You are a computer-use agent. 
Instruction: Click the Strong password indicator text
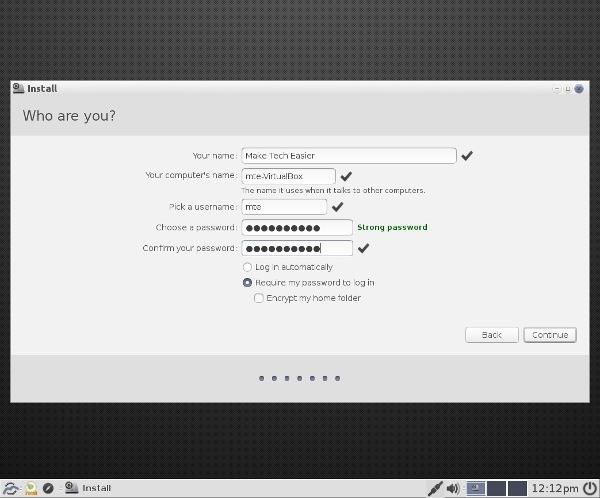click(x=392, y=227)
